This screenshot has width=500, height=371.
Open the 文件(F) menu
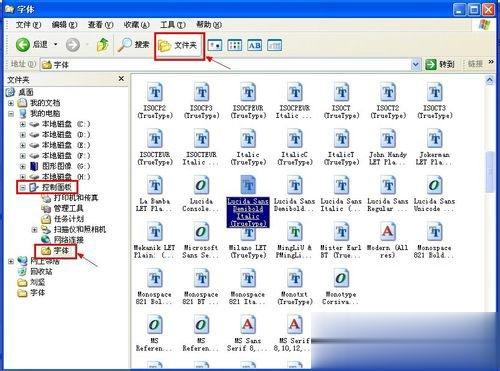point(28,25)
